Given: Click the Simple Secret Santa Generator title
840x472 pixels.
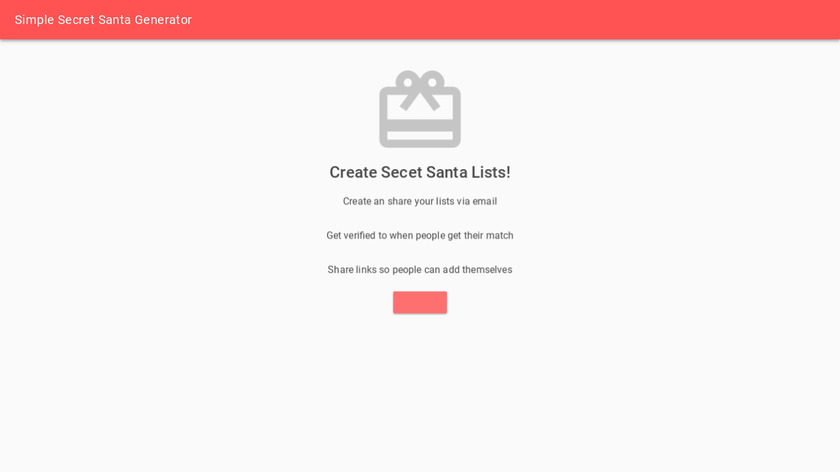Looking at the screenshot, I should point(103,20).
